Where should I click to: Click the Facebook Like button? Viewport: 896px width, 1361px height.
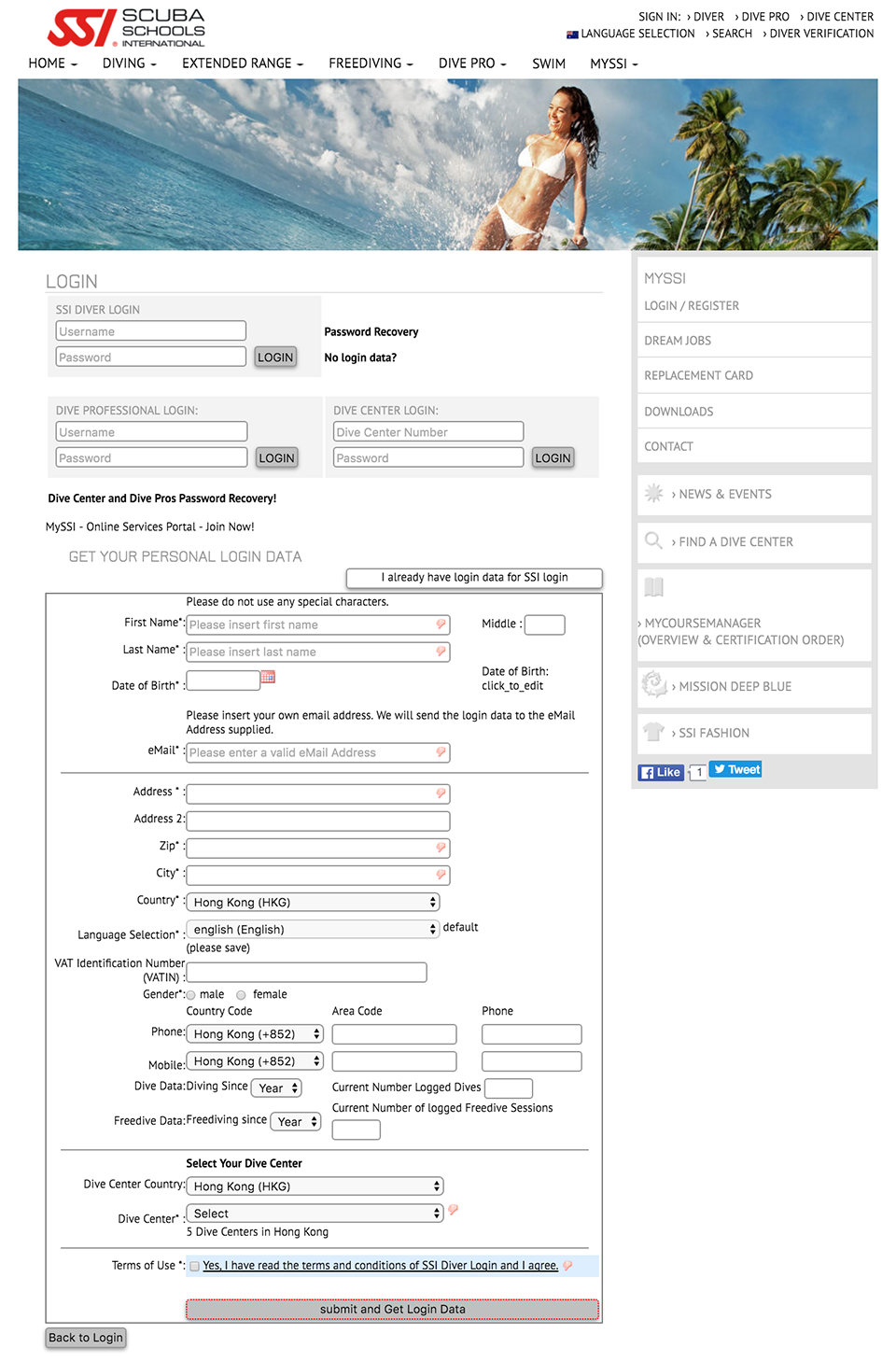661,772
